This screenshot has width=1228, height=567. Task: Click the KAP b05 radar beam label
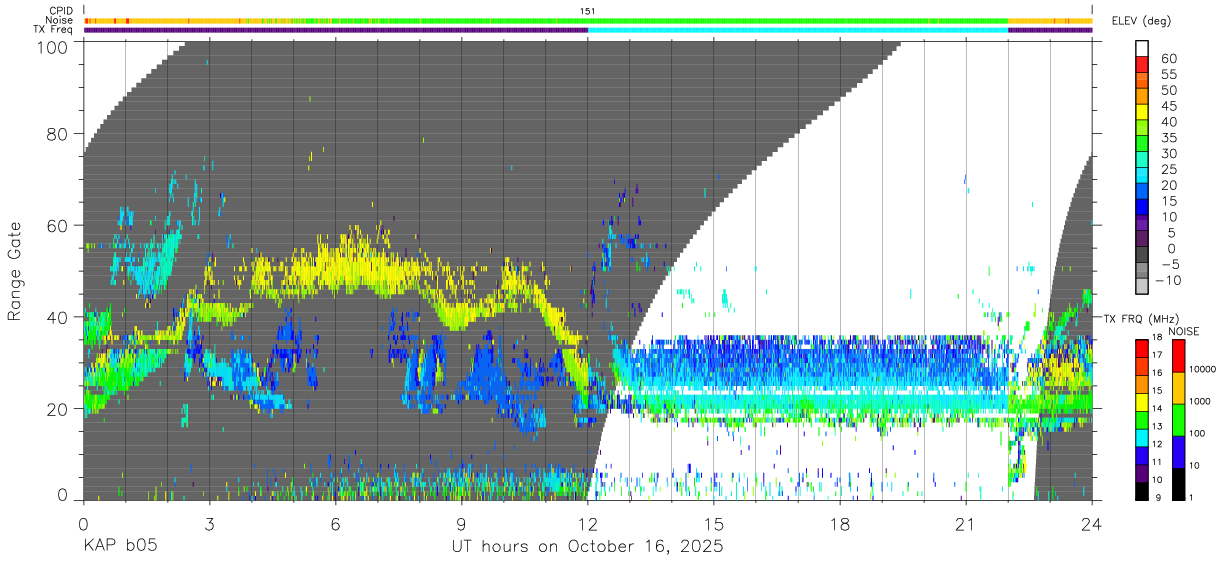pos(120,547)
